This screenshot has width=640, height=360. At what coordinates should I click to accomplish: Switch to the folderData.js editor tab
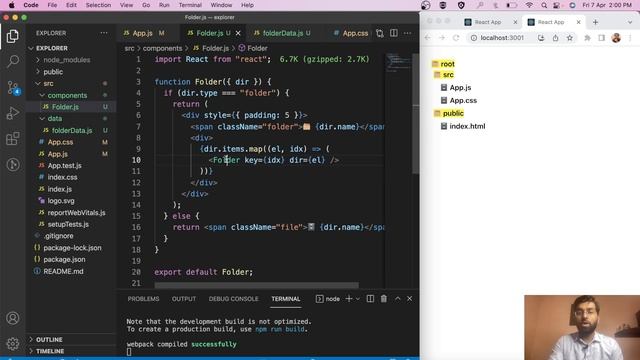(282, 33)
